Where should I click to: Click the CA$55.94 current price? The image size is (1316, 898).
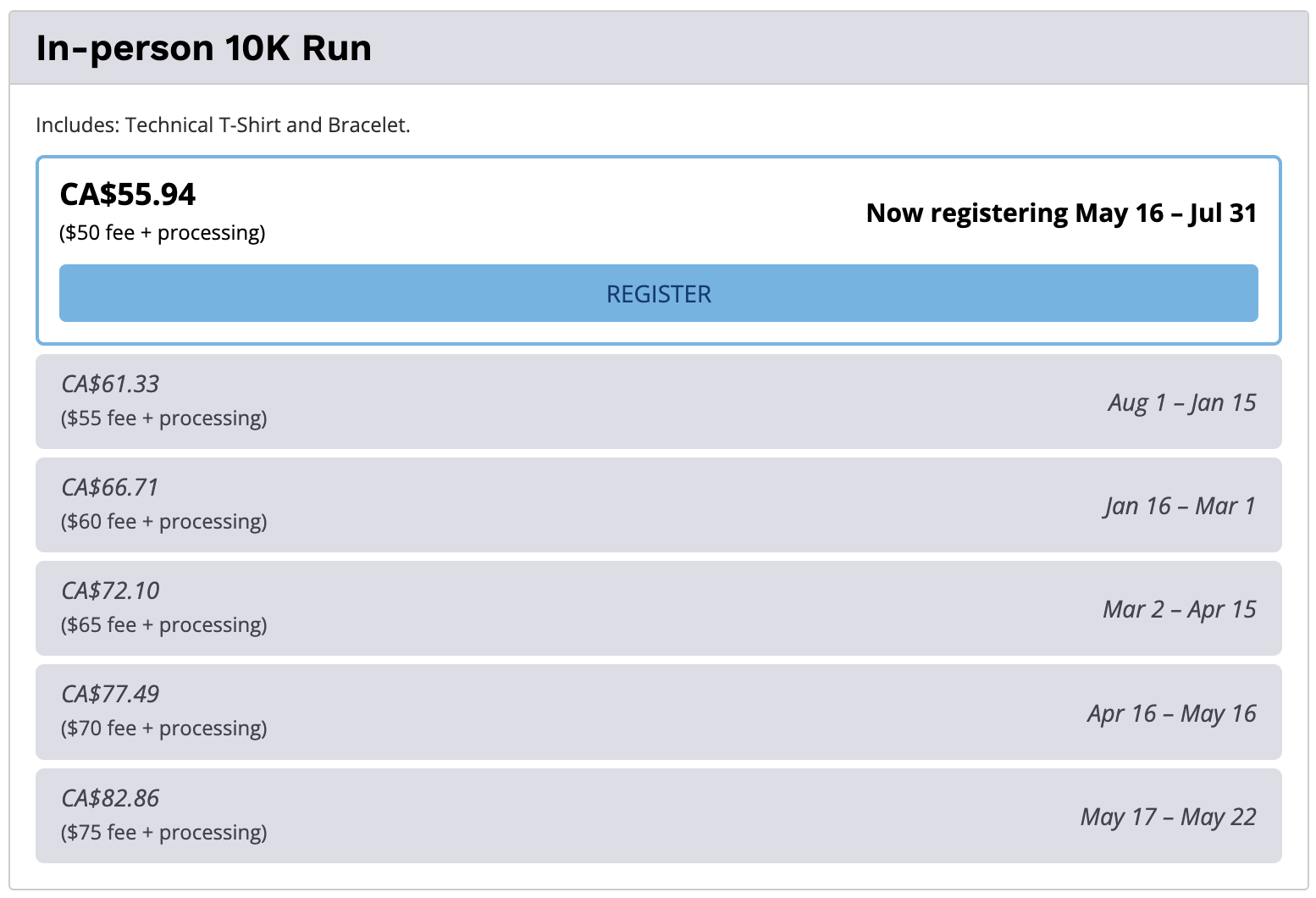tap(127, 195)
